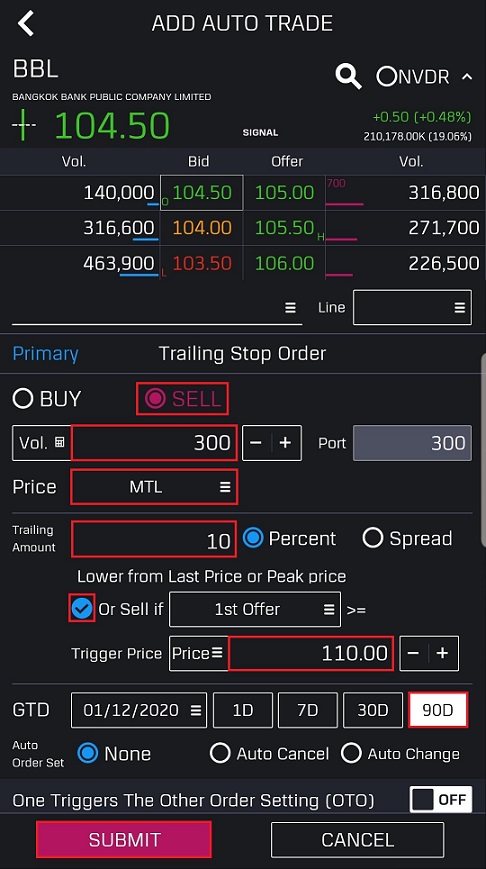Screen dimensions: 486x869
Task: Collapse the stock header chevron
Action: point(467,76)
